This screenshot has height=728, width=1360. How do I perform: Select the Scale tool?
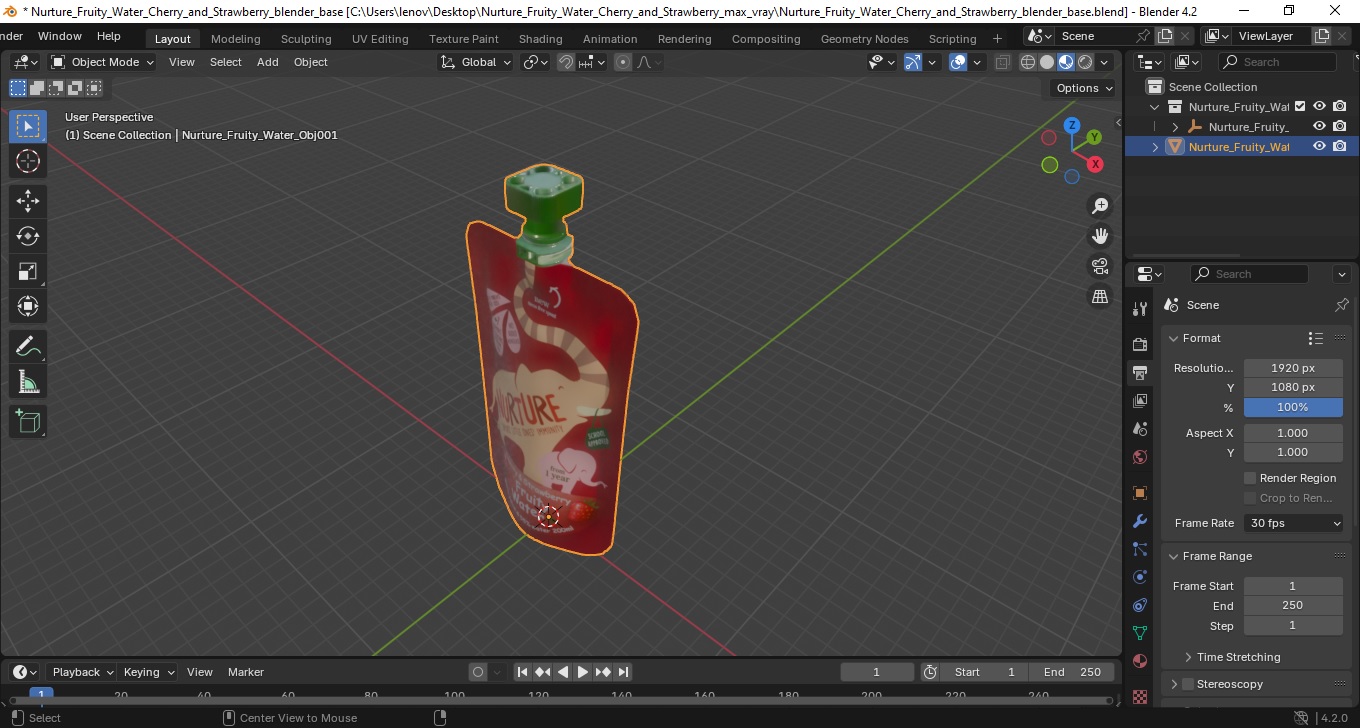coord(28,271)
